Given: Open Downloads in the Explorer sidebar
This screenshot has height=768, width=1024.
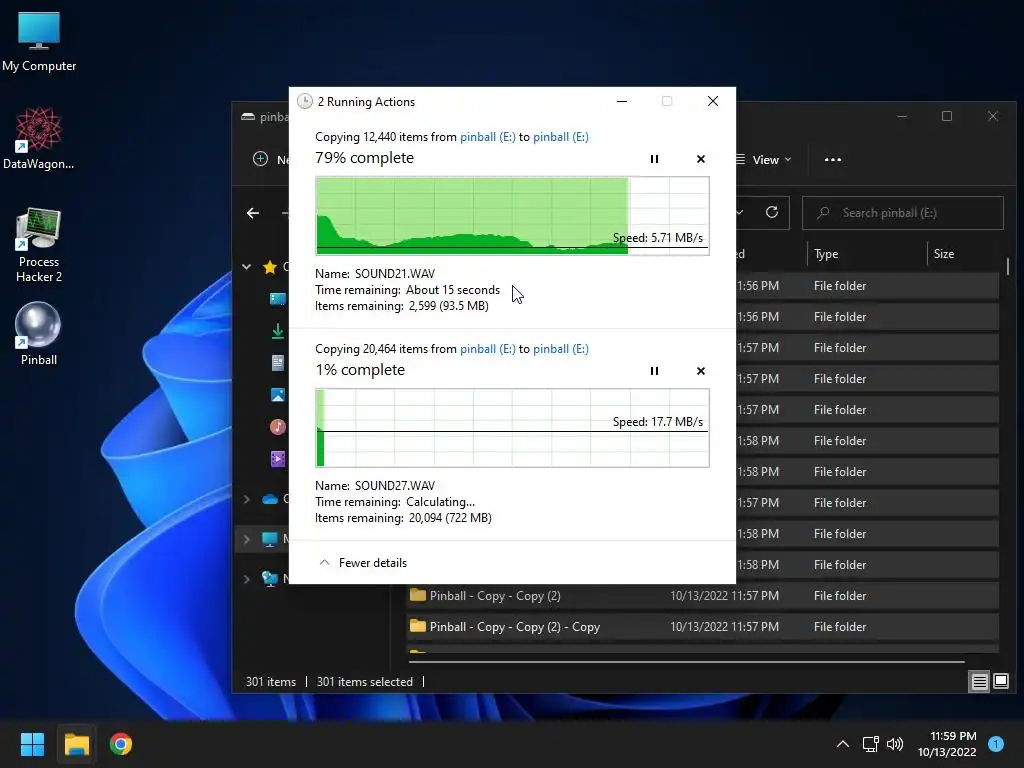Looking at the screenshot, I should tap(278, 331).
